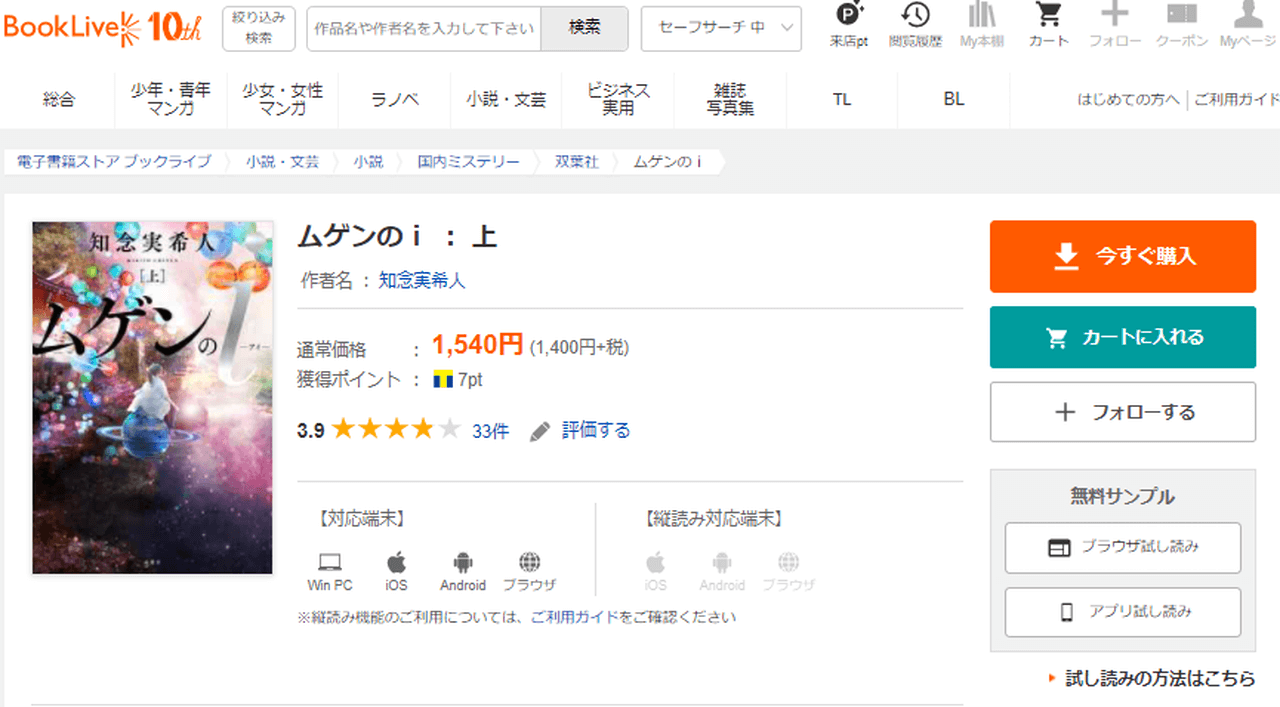Select the 少年・青年マンガ tab
Screen dimensions: 1280x707
[x=171, y=100]
